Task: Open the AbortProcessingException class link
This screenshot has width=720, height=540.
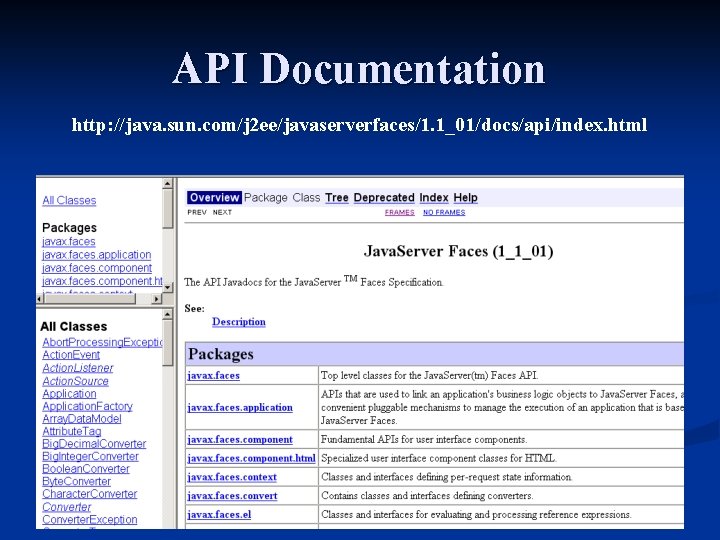Action: point(102,342)
